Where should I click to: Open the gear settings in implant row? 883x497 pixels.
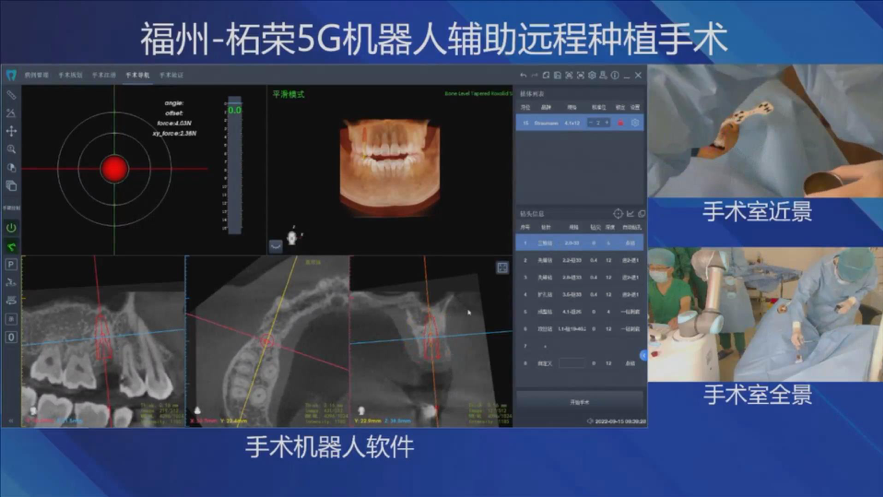click(x=635, y=123)
